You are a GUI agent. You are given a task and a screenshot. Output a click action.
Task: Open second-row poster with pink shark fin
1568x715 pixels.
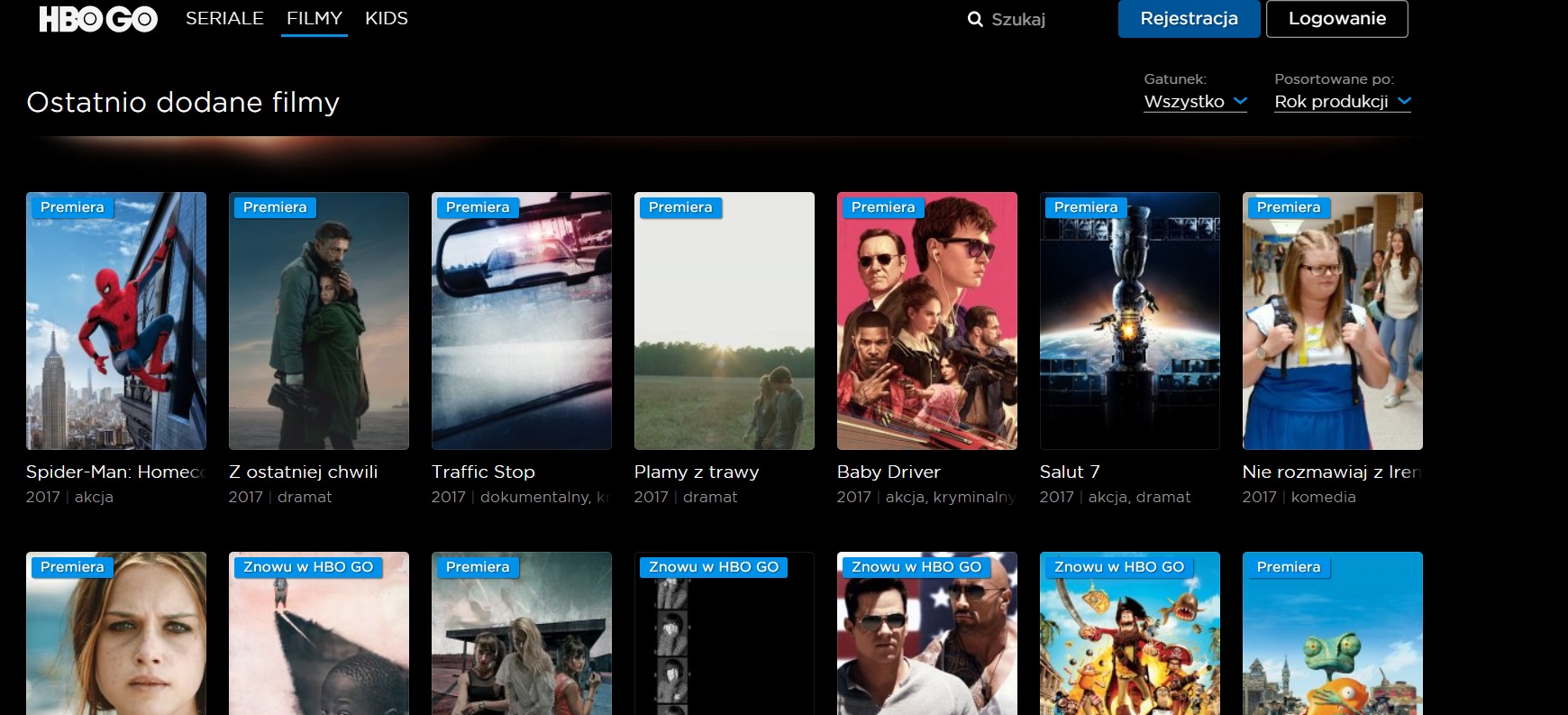click(319, 633)
